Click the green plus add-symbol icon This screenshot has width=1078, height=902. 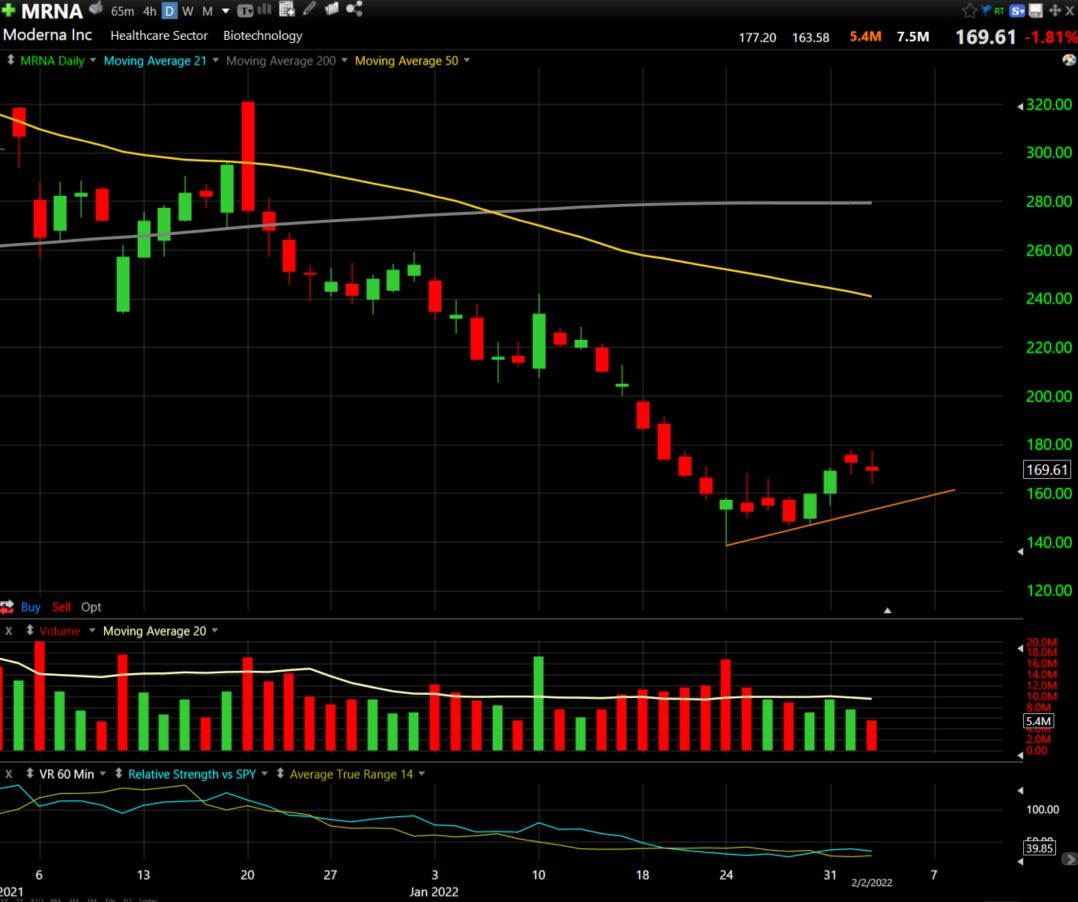coord(8,10)
